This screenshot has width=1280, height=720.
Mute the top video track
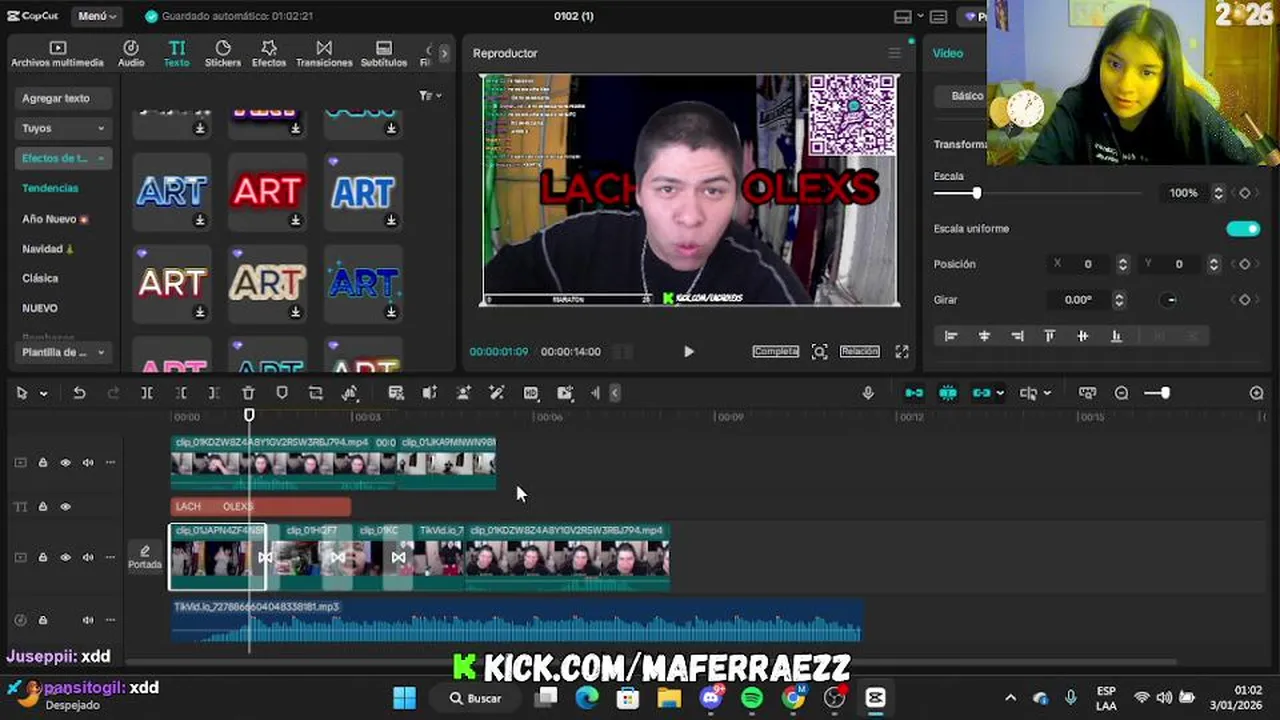tap(88, 462)
